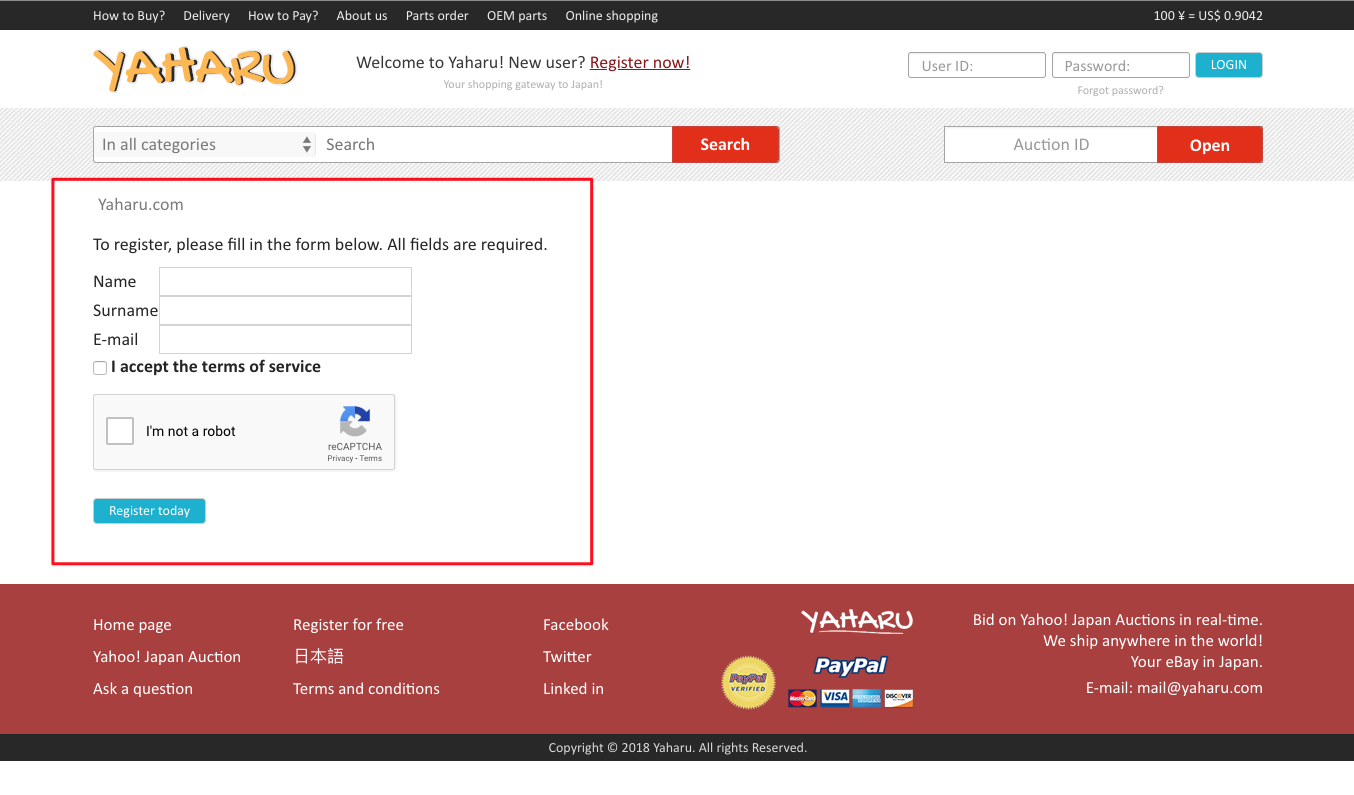The image size is (1354, 795).
Task: Tick the 'I accept the terms of service' checkbox
Action: pyautogui.click(x=100, y=368)
